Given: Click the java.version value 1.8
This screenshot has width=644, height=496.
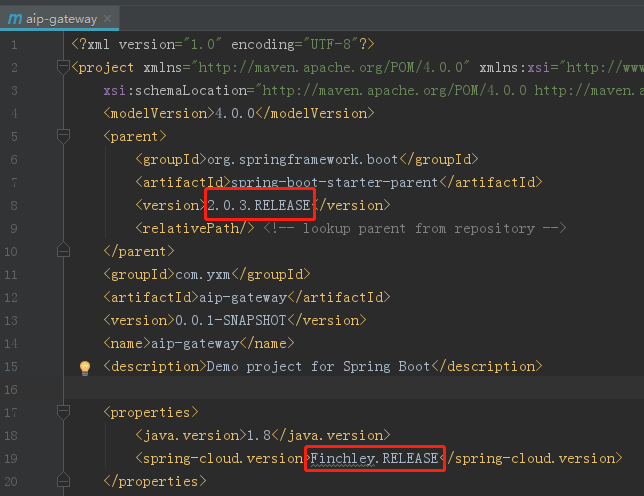Looking at the screenshot, I should coord(259,435).
